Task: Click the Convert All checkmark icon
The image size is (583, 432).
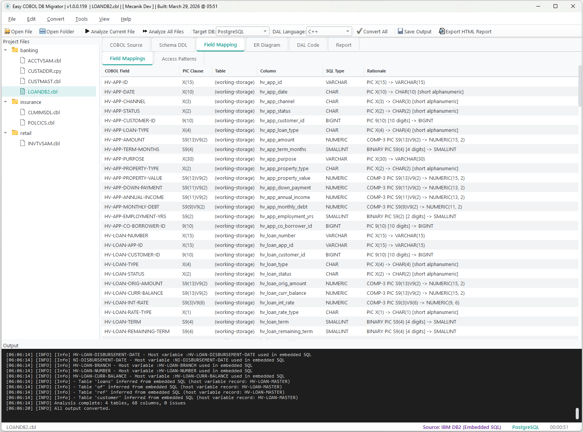Action: [x=359, y=32]
